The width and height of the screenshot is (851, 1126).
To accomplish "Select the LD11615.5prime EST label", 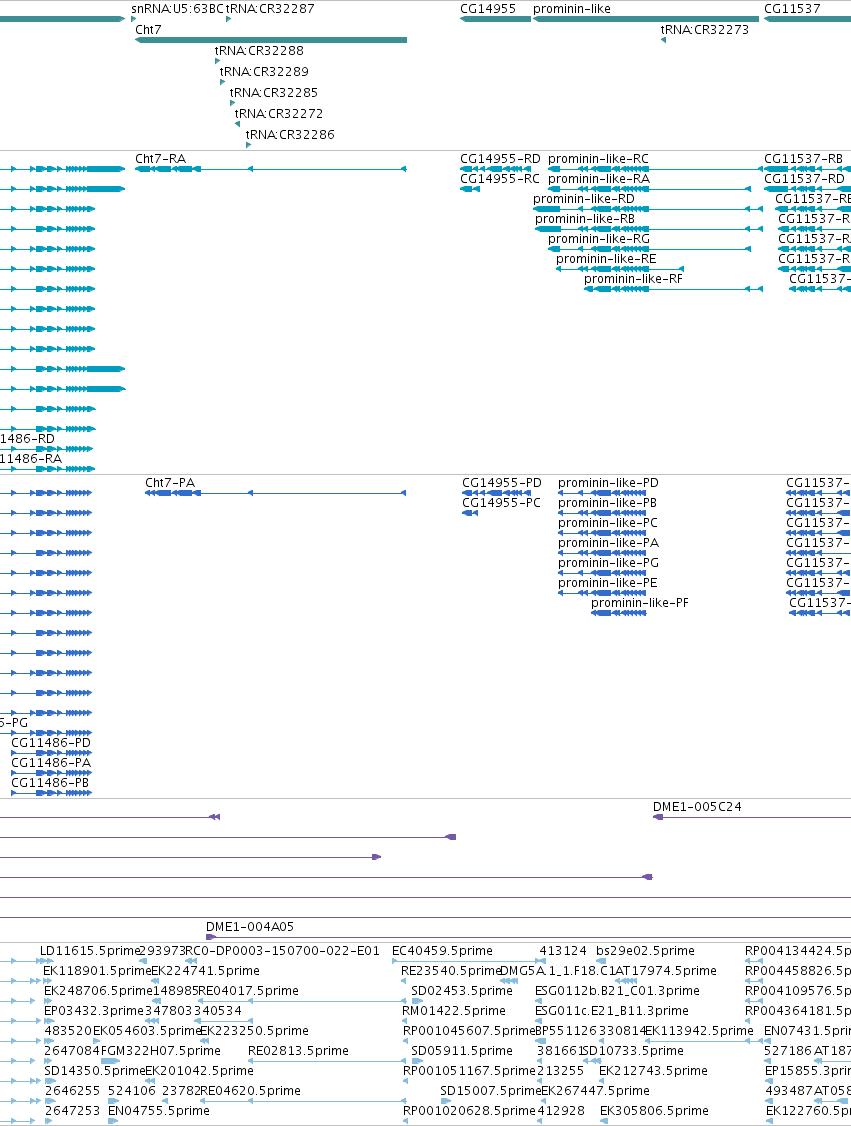I will point(90,950).
